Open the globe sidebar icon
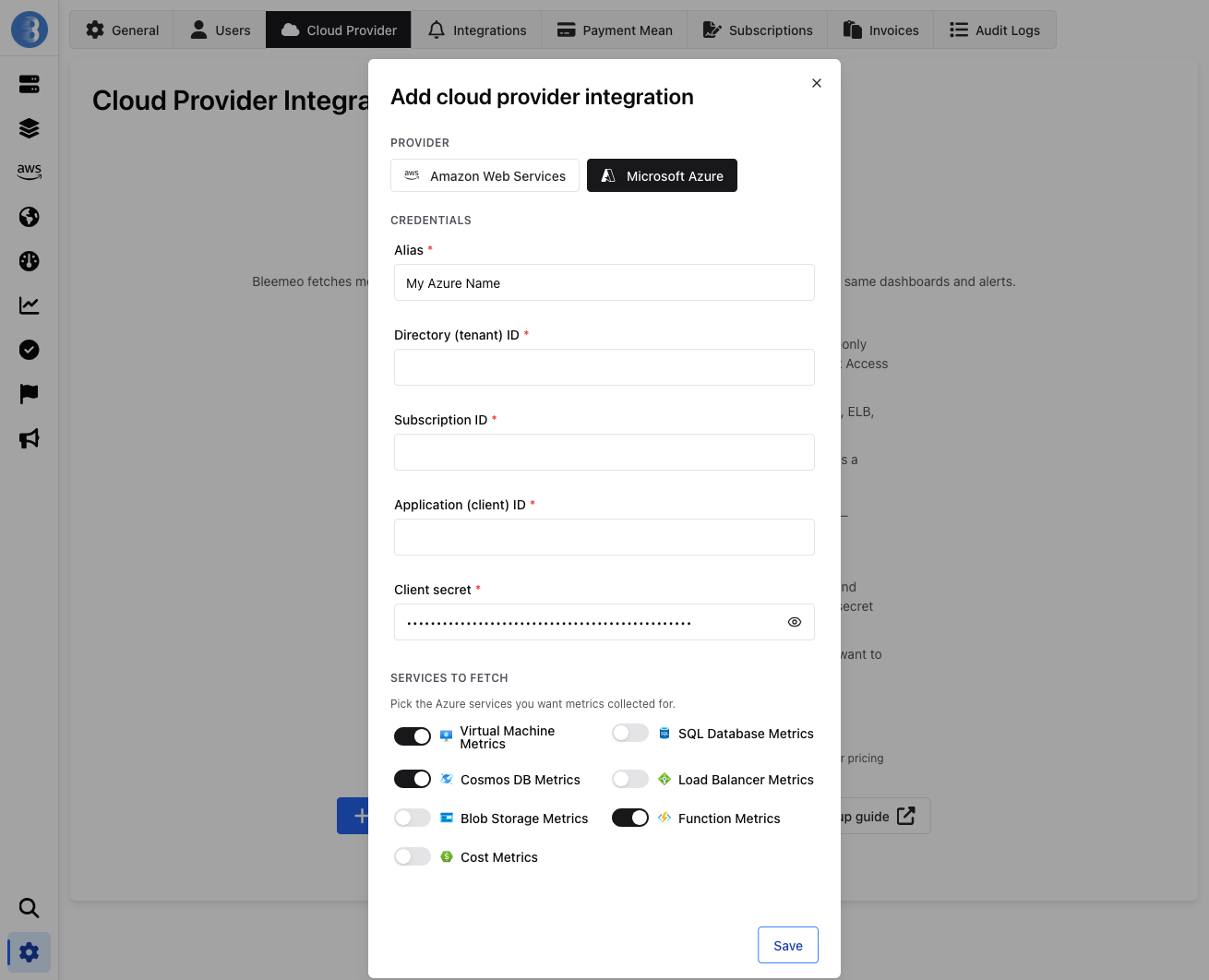The image size is (1209, 980). tap(30, 217)
